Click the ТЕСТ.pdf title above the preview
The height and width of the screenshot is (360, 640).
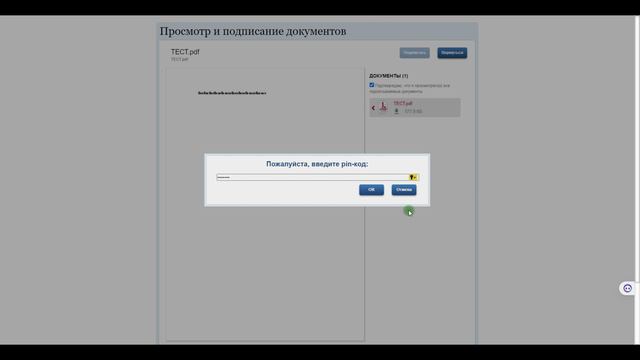pyautogui.click(x=185, y=52)
